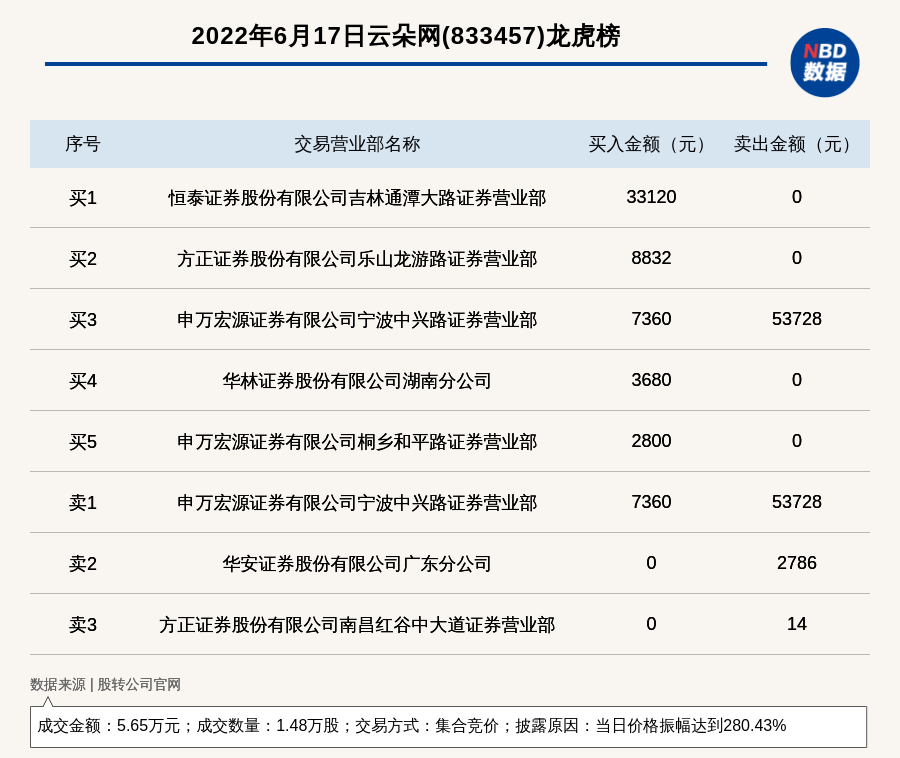Click buy amount 7360 in 卖1 row
This screenshot has width=900, height=758.
tap(651, 502)
